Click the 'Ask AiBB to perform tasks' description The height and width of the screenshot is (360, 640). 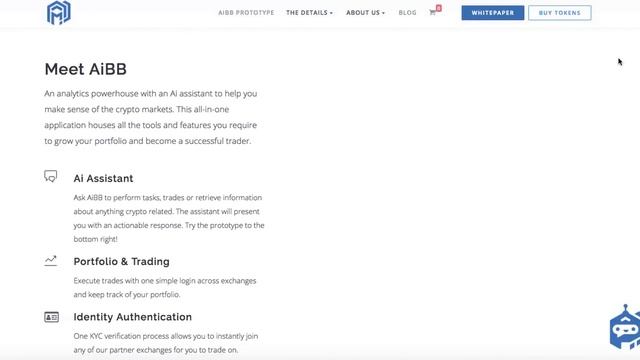169,218
